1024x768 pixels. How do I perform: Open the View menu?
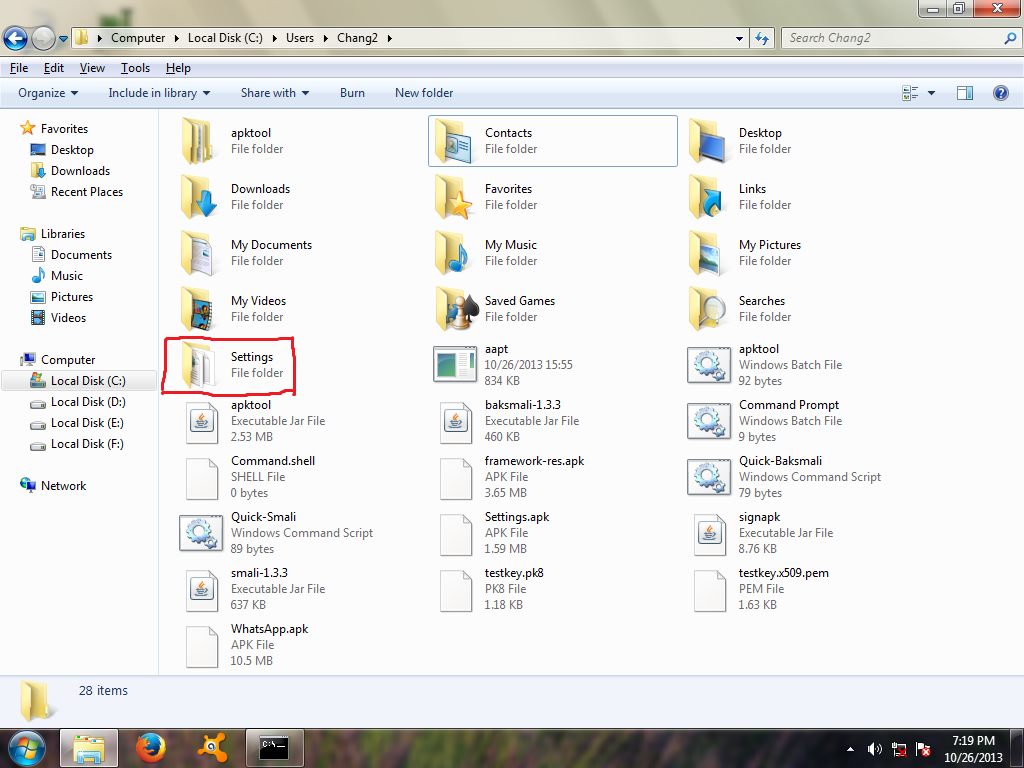point(92,68)
